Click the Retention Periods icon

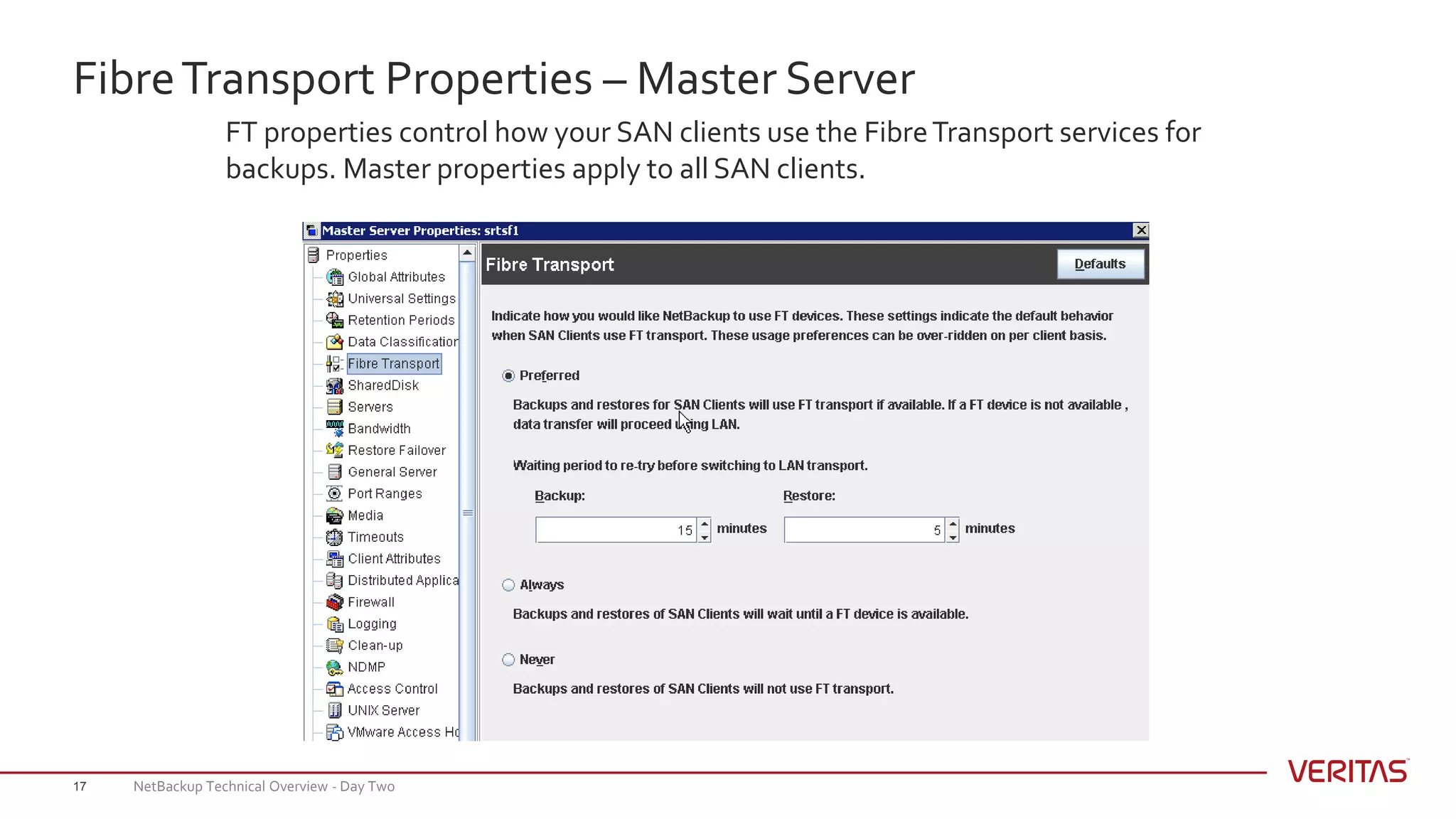click(335, 320)
